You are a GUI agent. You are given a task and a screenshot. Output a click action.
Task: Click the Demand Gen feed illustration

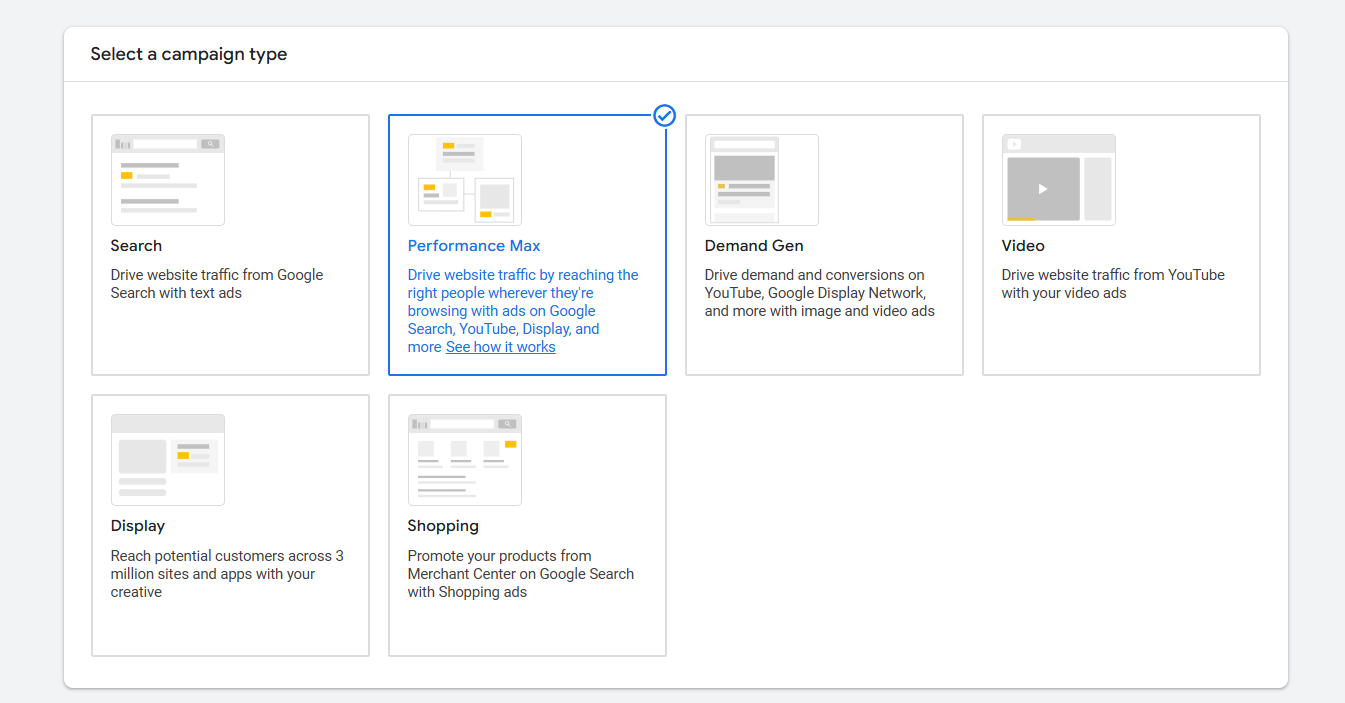(x=761, y=180)
